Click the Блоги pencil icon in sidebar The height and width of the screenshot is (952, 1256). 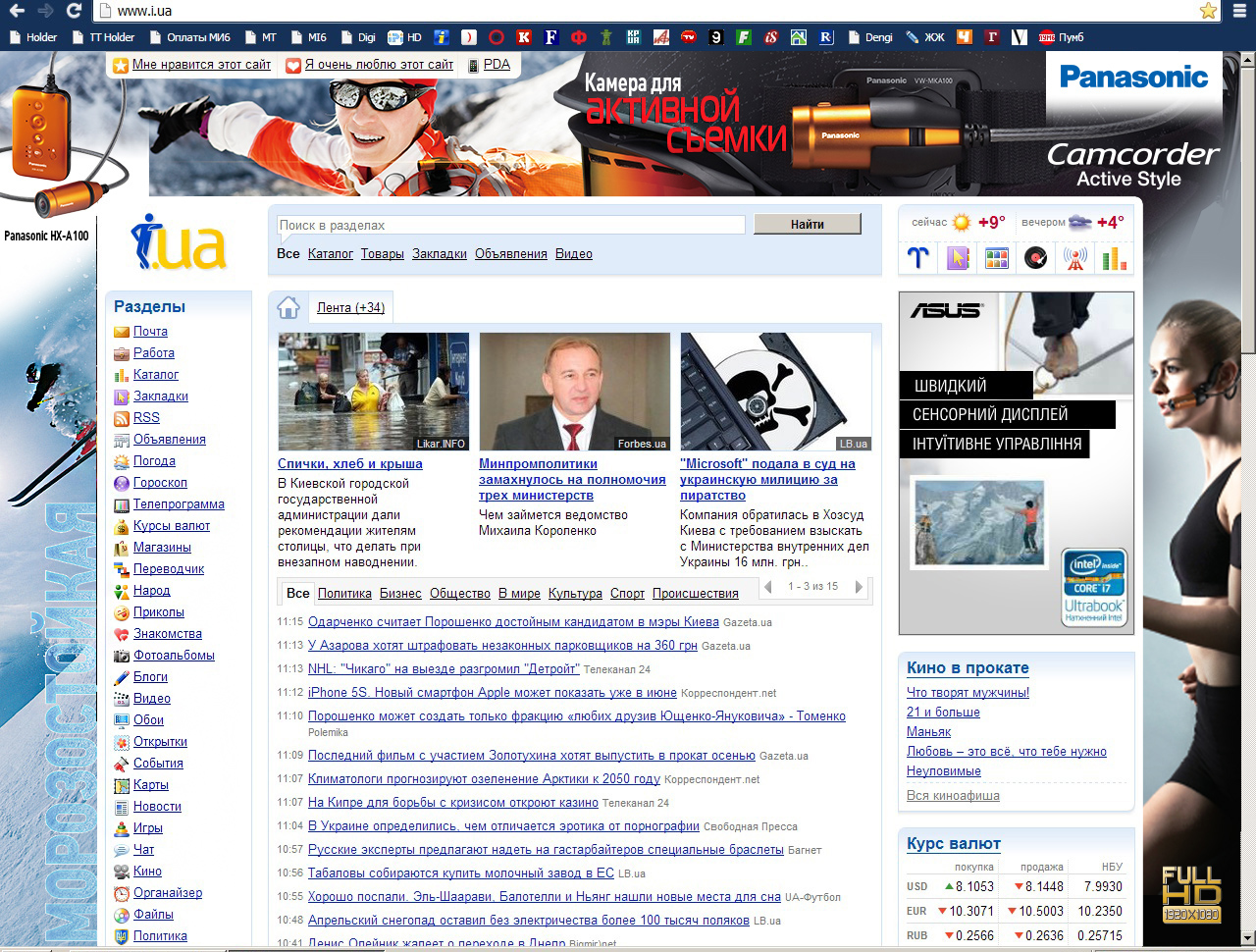tap(122, 677)
